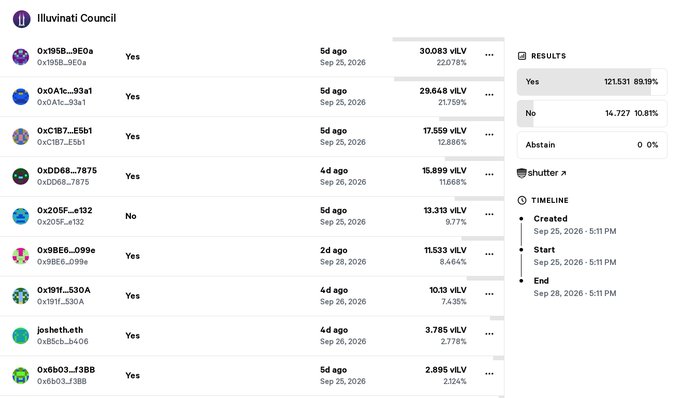Click the avatar of voter 0x205F...e132

21,216
